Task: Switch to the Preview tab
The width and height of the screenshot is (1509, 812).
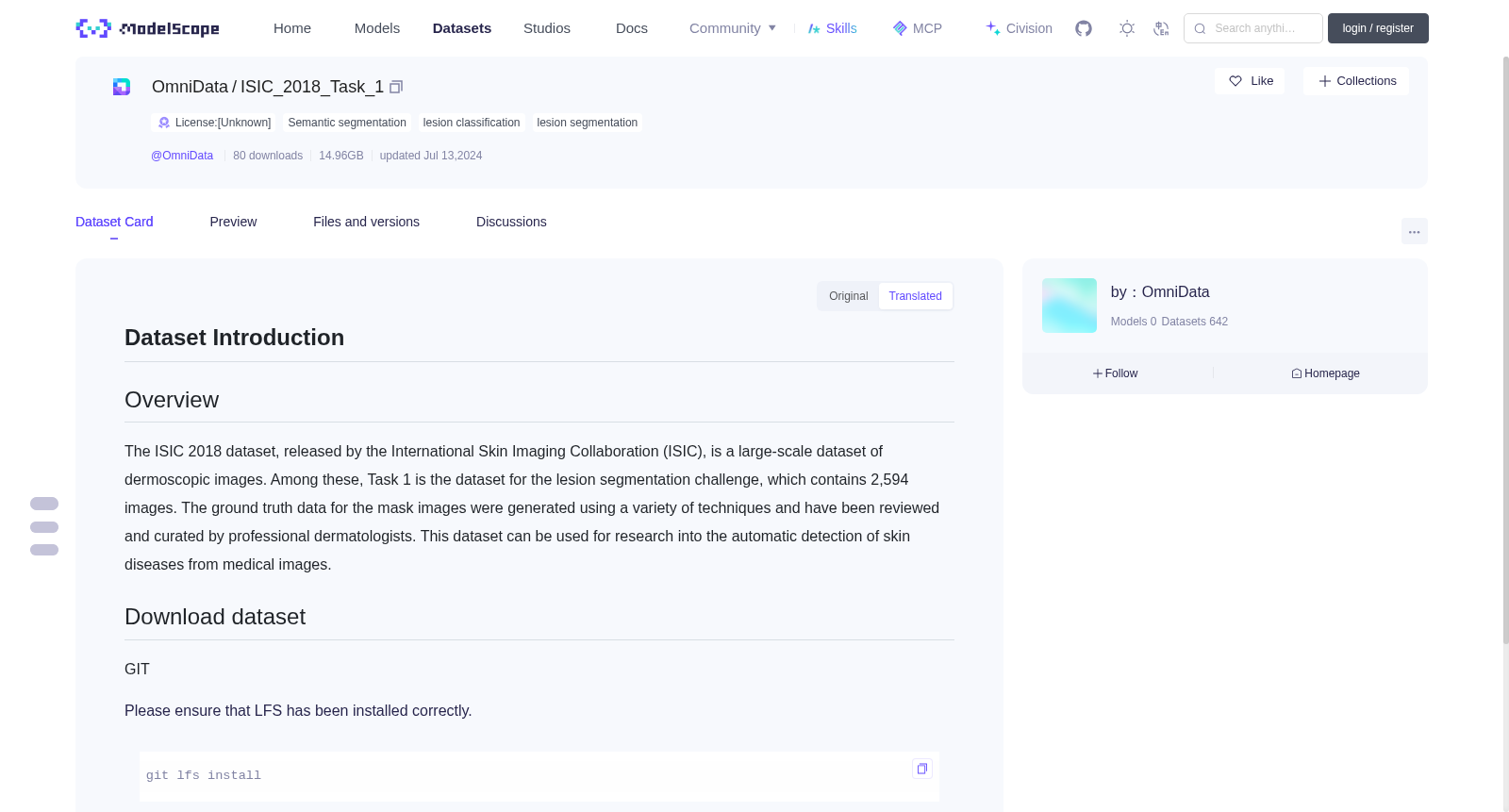Action: click(233, 222)
